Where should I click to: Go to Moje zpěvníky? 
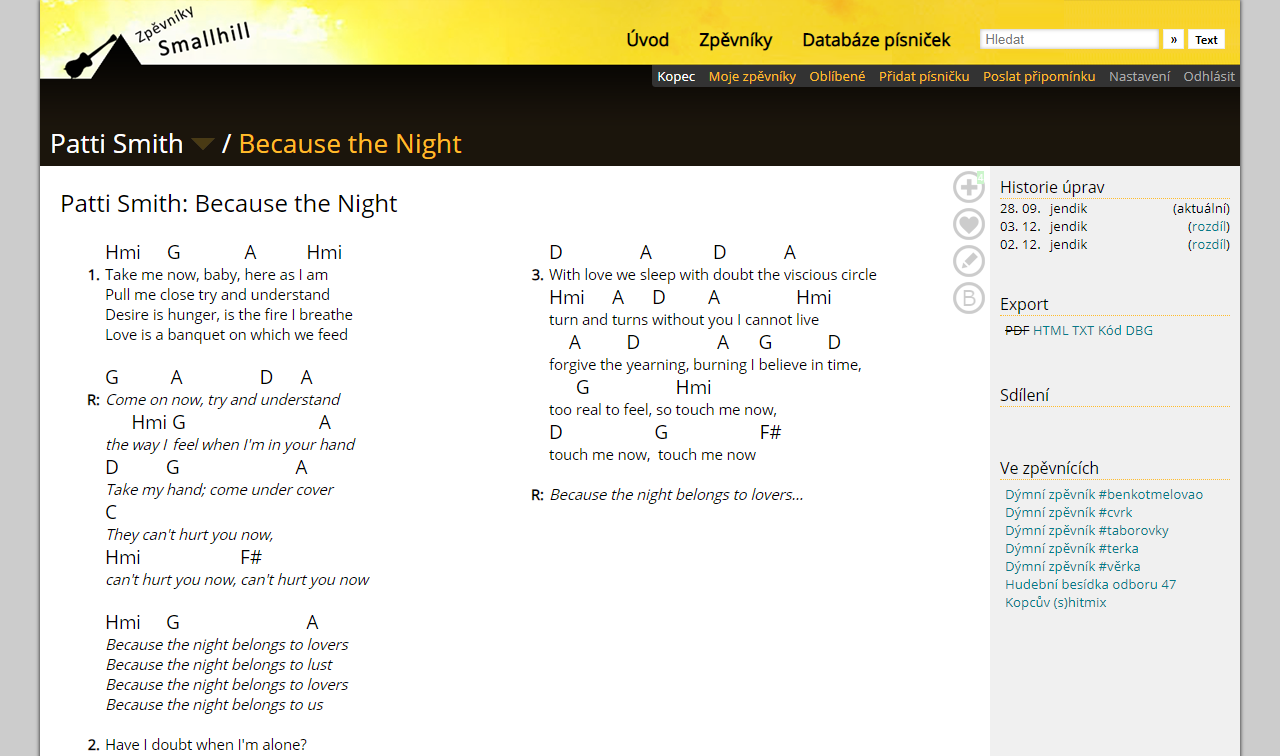pos(752,76)
